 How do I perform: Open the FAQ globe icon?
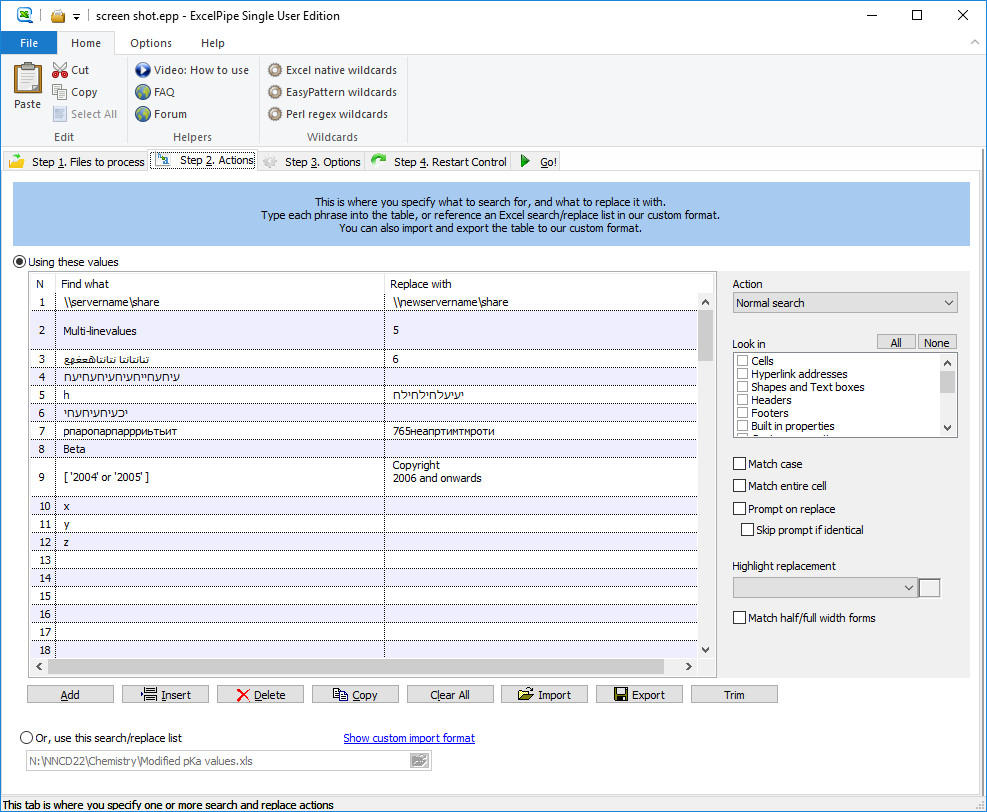143,92
